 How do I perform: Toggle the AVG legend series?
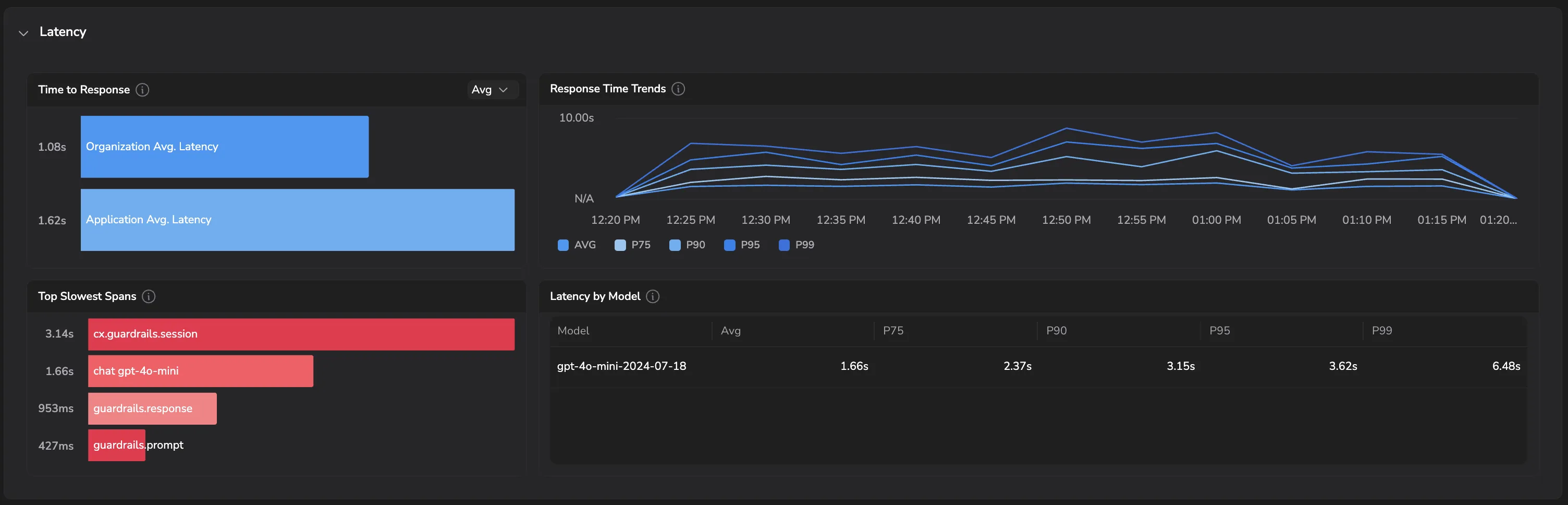coord(577,245)
